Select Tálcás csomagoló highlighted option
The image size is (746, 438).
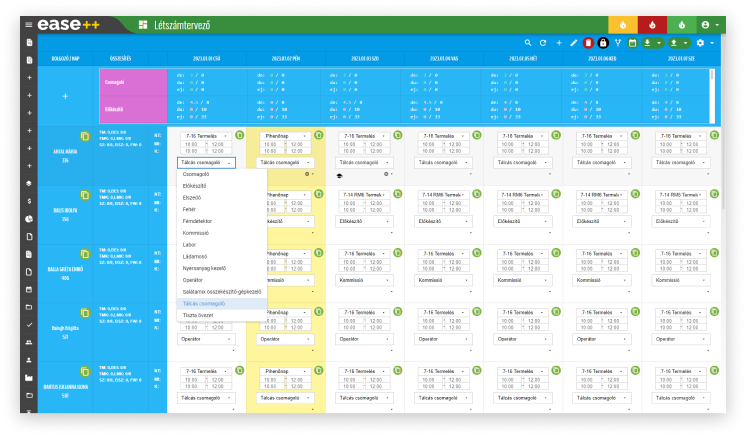click(222, 303)
